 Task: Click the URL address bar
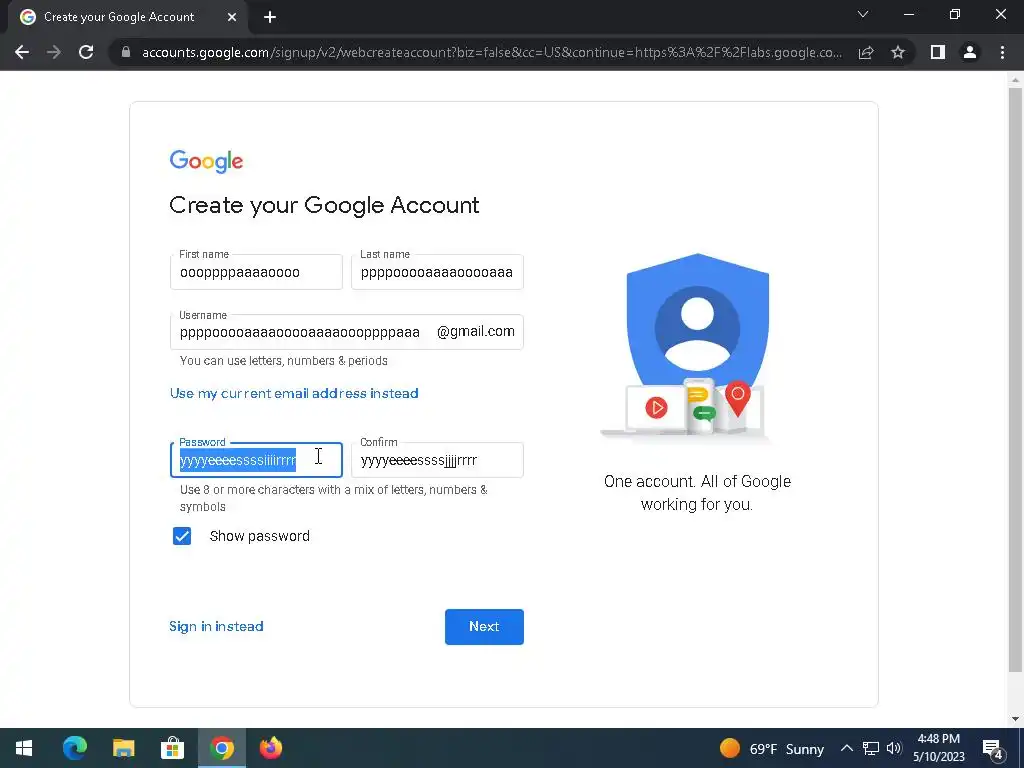(x=491, y=52)
